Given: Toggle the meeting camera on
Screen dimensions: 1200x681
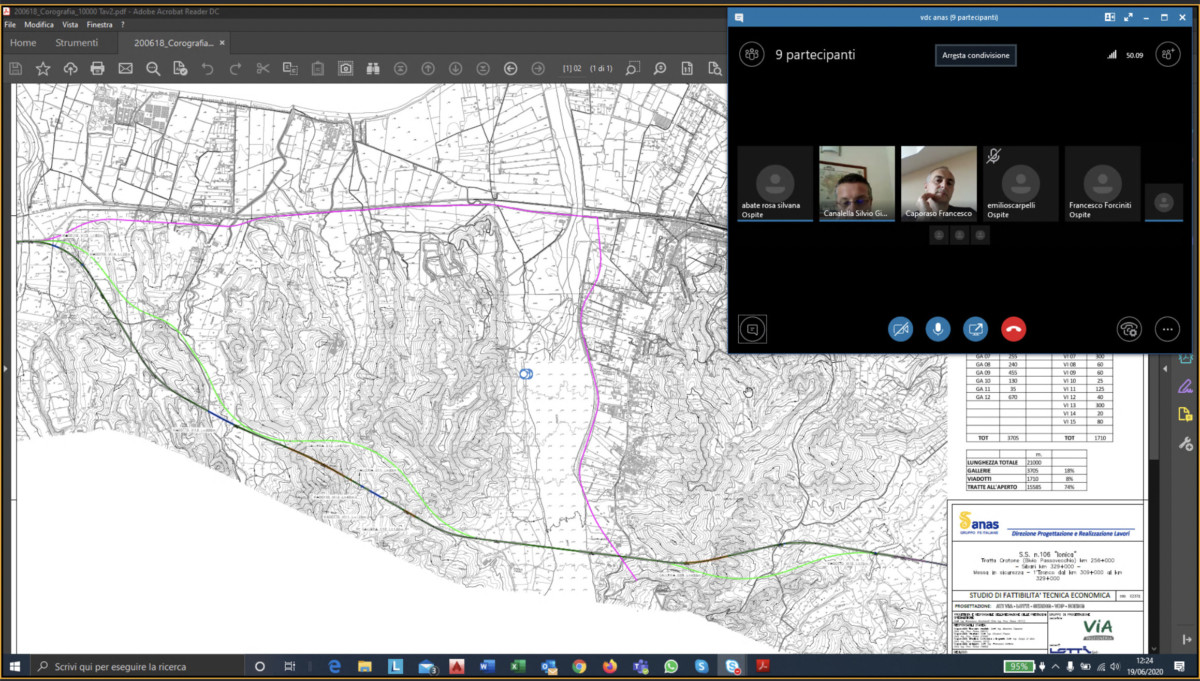Looking at the screenshot, I should tap(900, 328).
